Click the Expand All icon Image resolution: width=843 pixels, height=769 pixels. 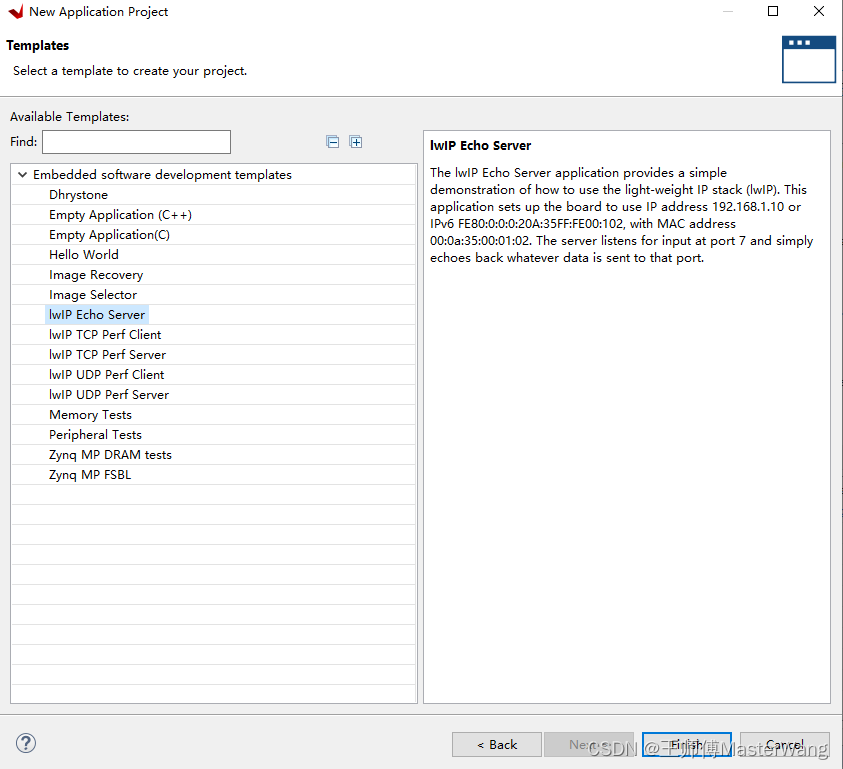(355, 142)
